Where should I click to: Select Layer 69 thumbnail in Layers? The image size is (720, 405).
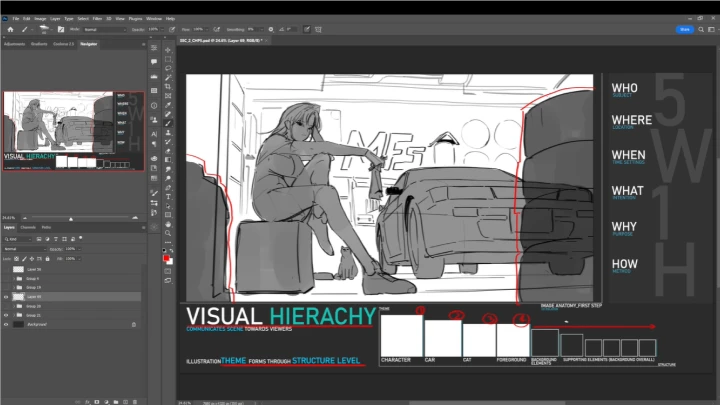click(x=18, y=297)
